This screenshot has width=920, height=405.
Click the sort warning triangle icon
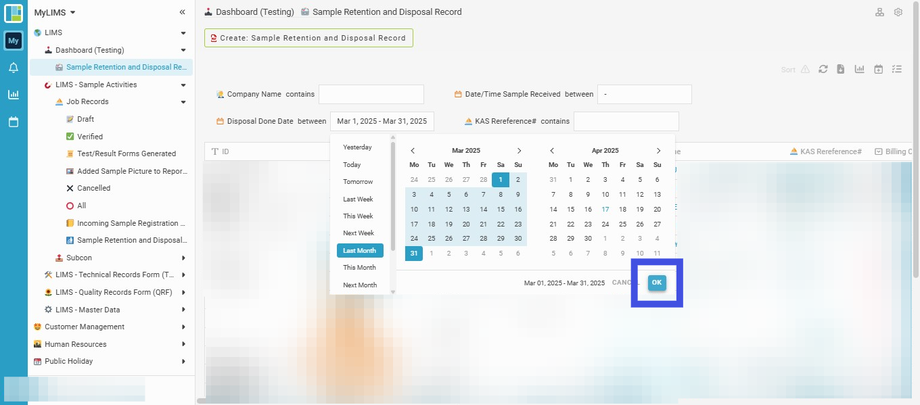pos(805,69)
